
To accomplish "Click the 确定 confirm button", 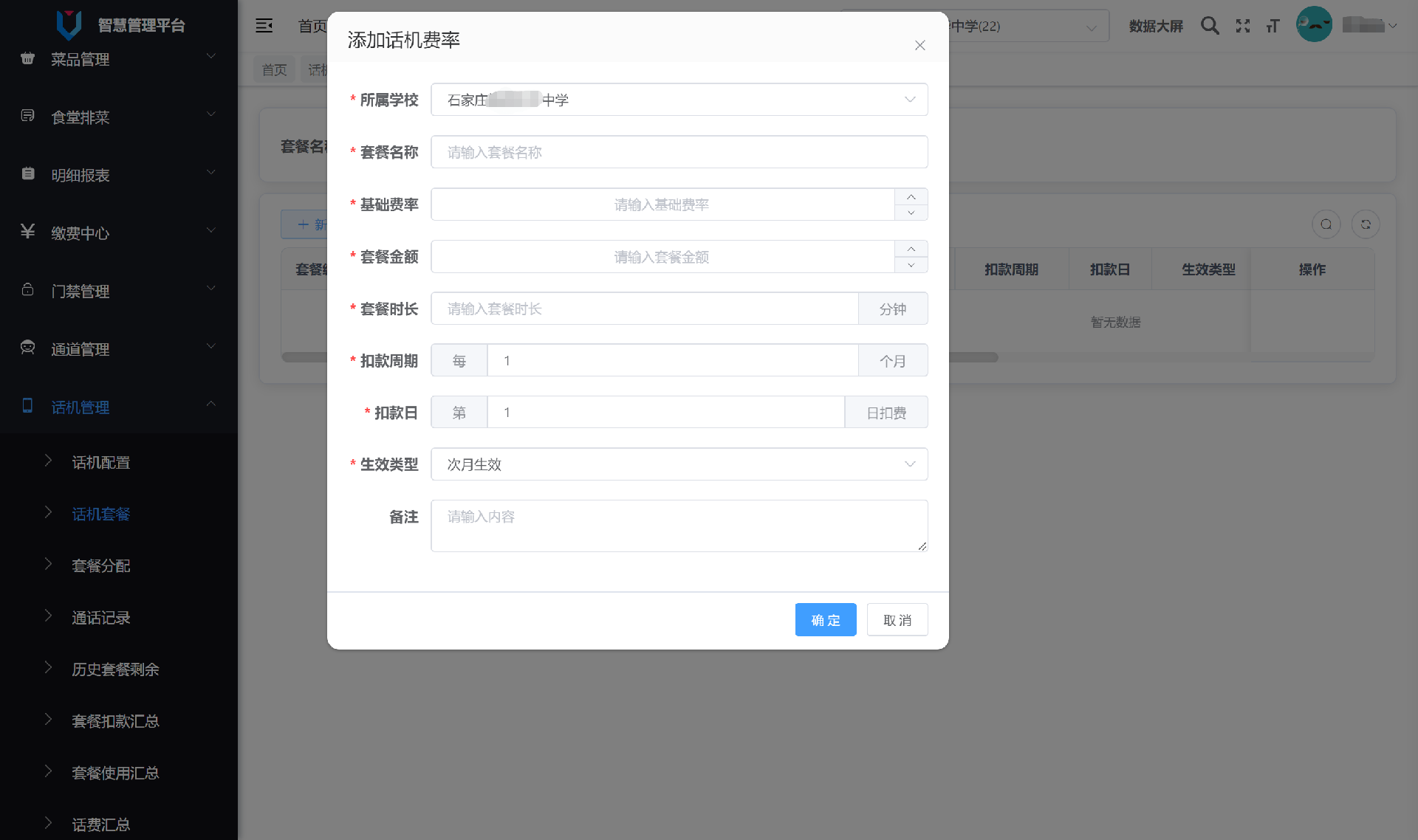I will point(825,620).
